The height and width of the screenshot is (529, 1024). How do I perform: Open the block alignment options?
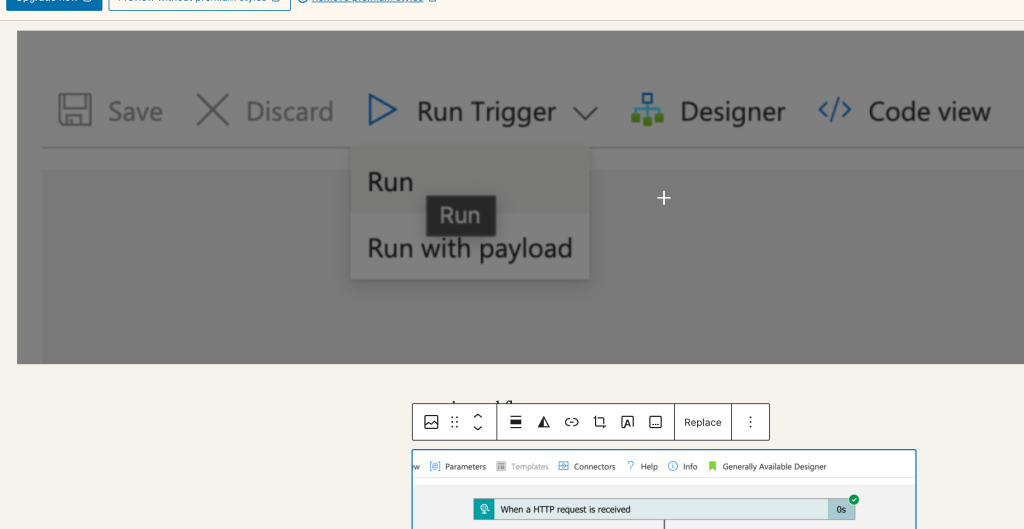(516, 423)
